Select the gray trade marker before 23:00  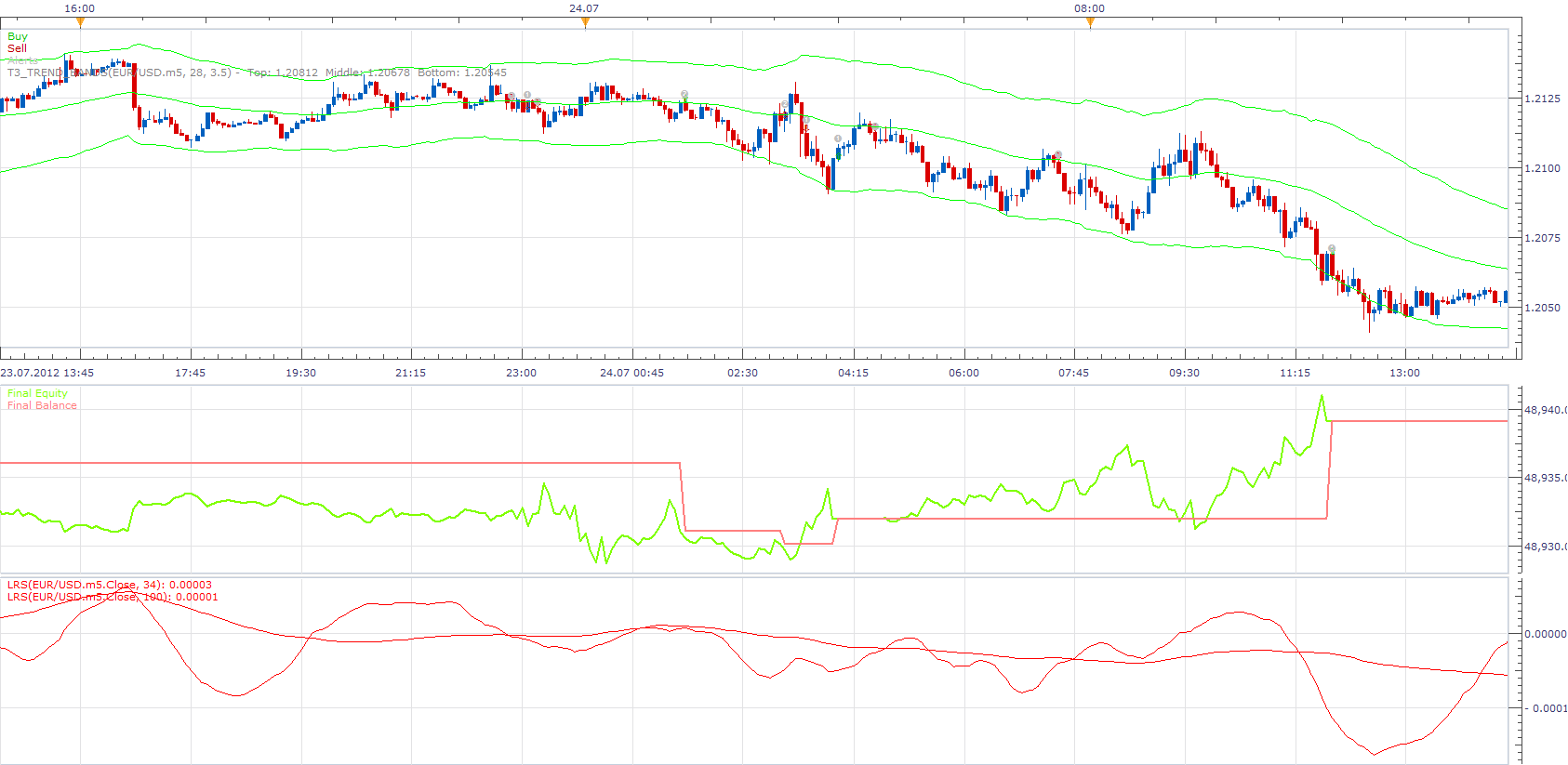[511, 96]
